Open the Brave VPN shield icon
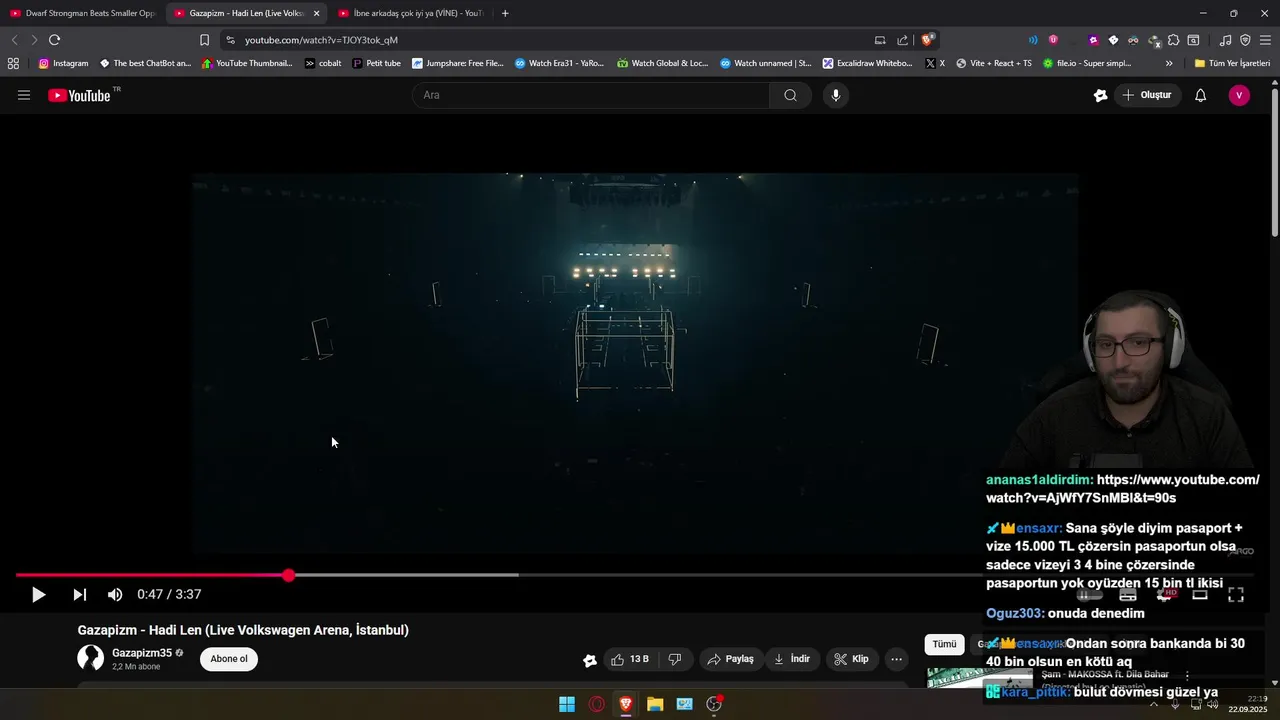The image size is (1280, 720). tap(1245, 40)
